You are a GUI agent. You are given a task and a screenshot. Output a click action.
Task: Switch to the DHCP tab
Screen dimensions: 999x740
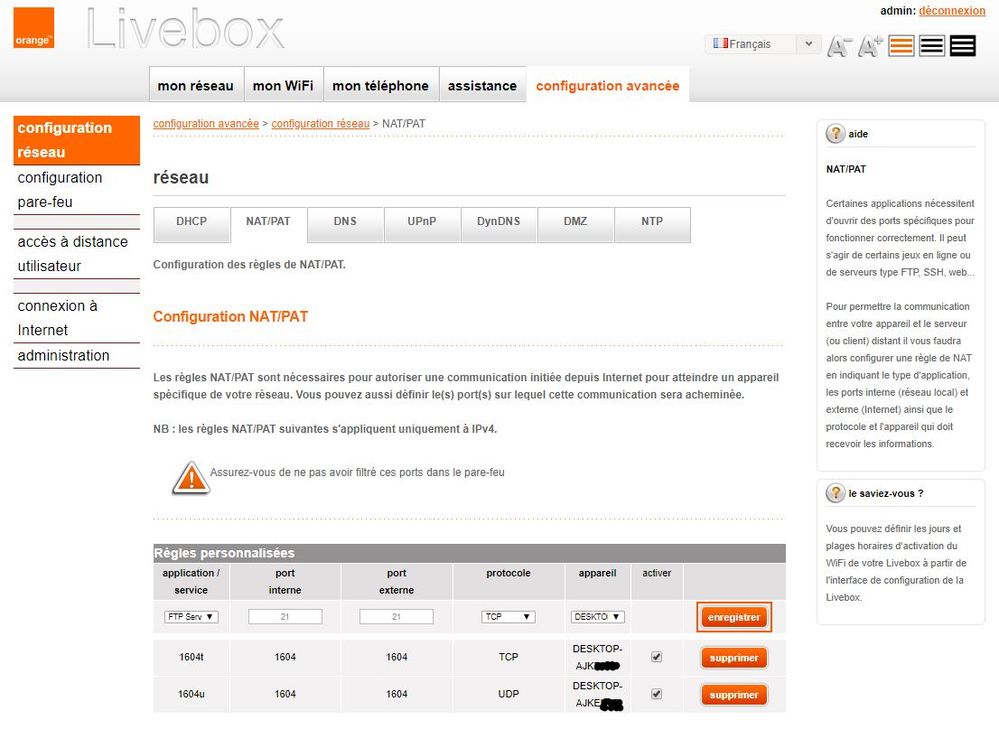(x=191, y=224)
